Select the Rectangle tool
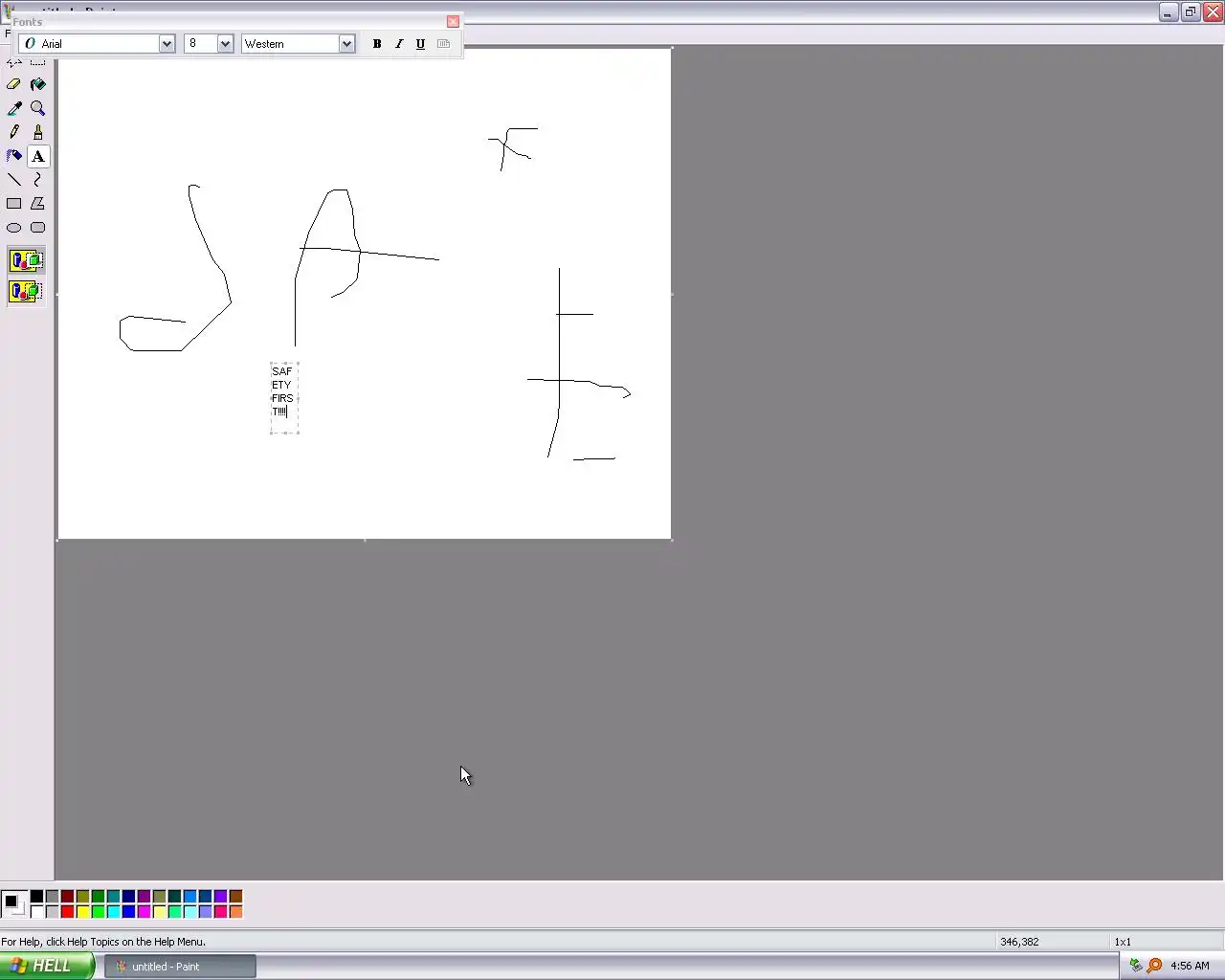 pyautogui.click(x=14, y=204)
